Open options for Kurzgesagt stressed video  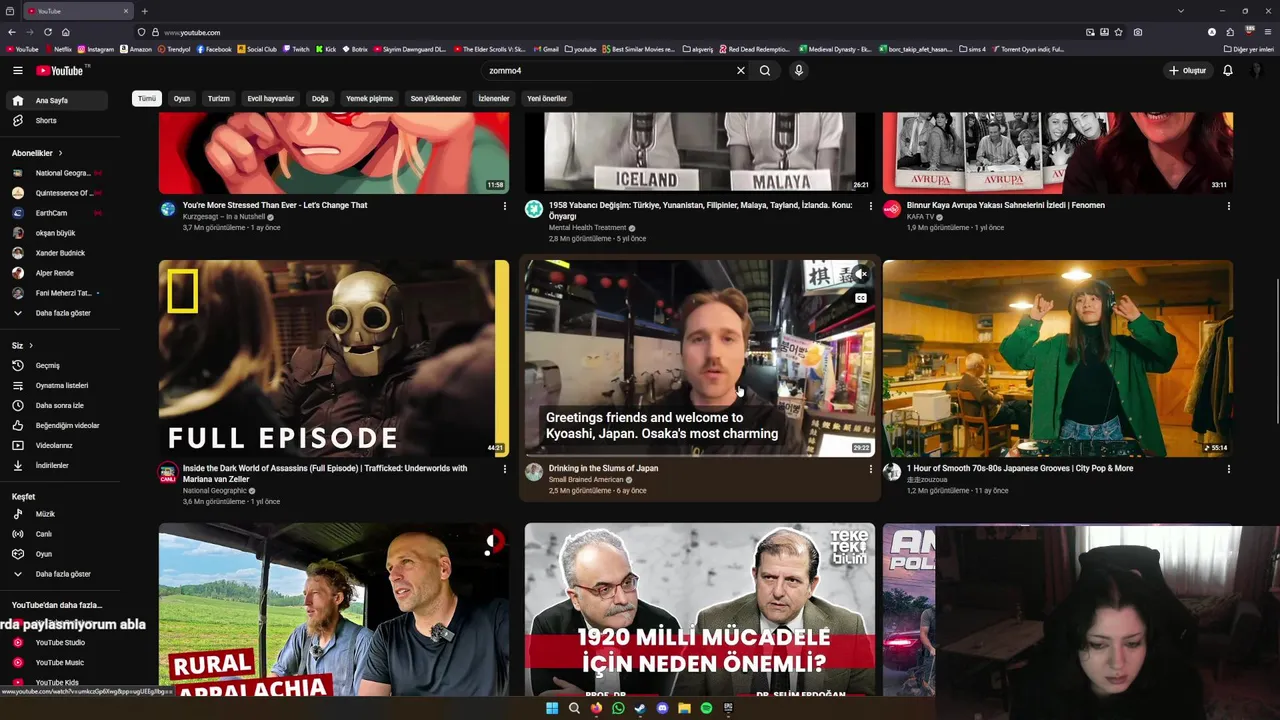(x=504, y=206)
